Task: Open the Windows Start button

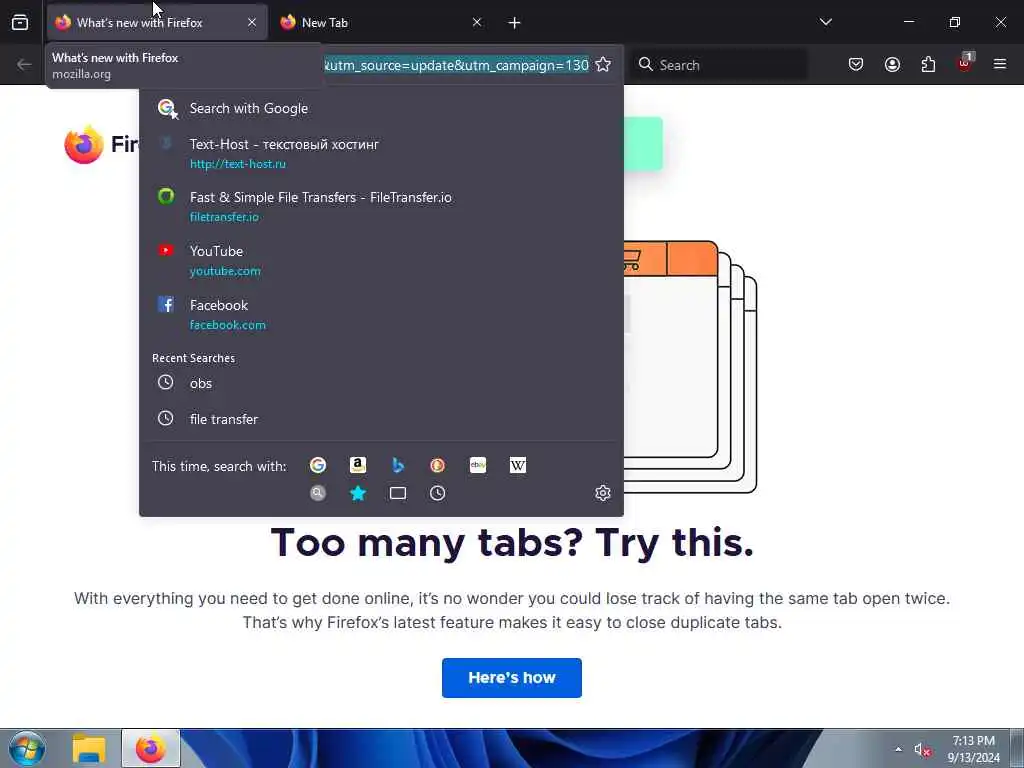Action: 27,748
